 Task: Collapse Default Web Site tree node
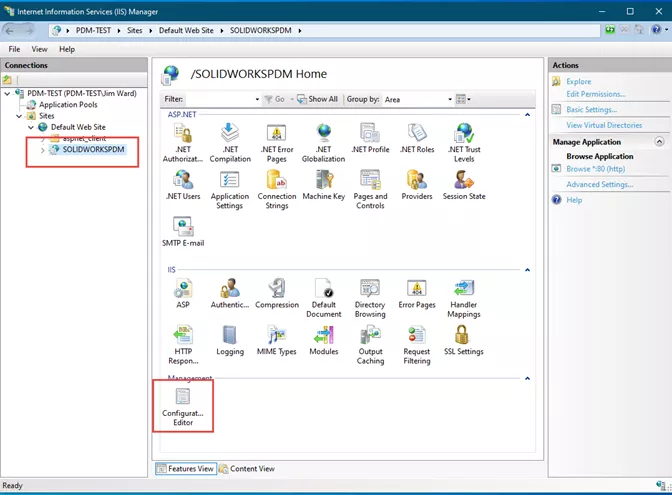[x=31, y=127]
